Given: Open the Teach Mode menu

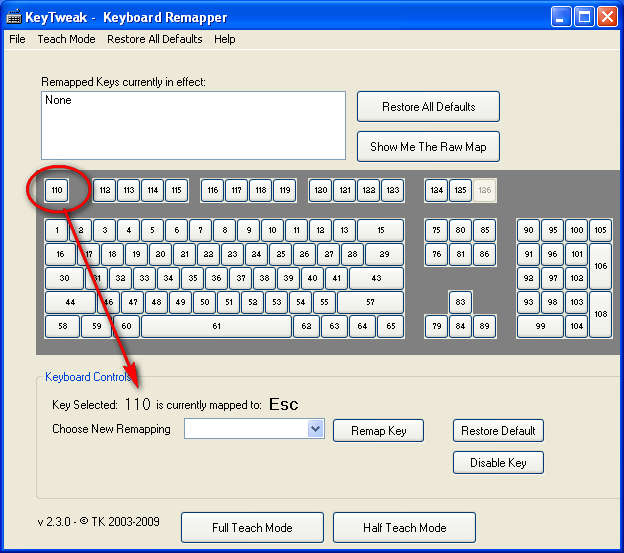Looking at the screenshot, I should 66,39.
